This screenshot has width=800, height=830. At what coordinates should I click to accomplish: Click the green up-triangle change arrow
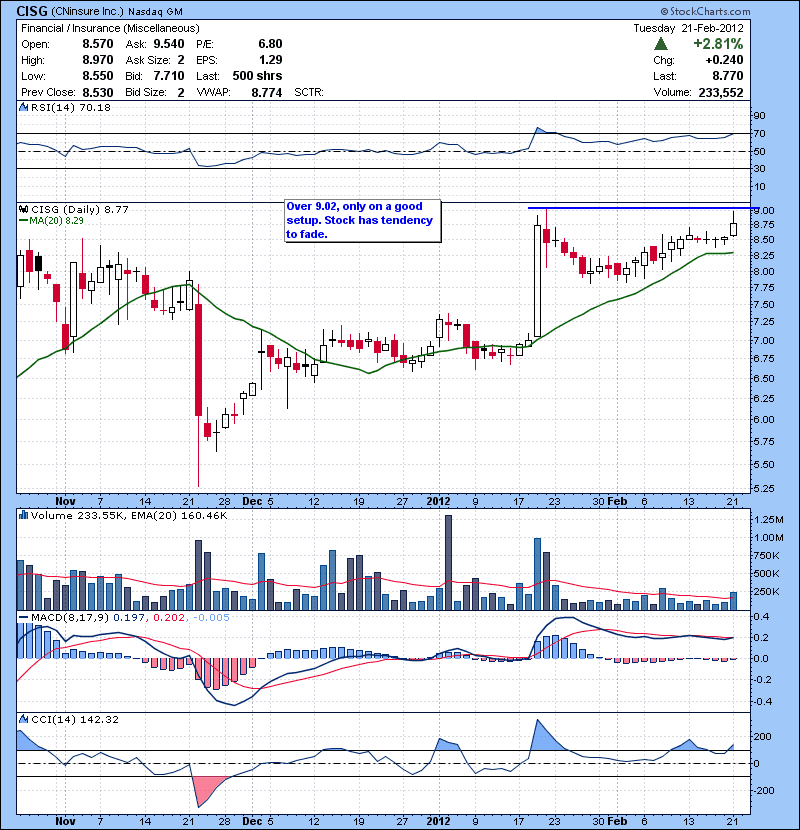[x=661, y=44]
